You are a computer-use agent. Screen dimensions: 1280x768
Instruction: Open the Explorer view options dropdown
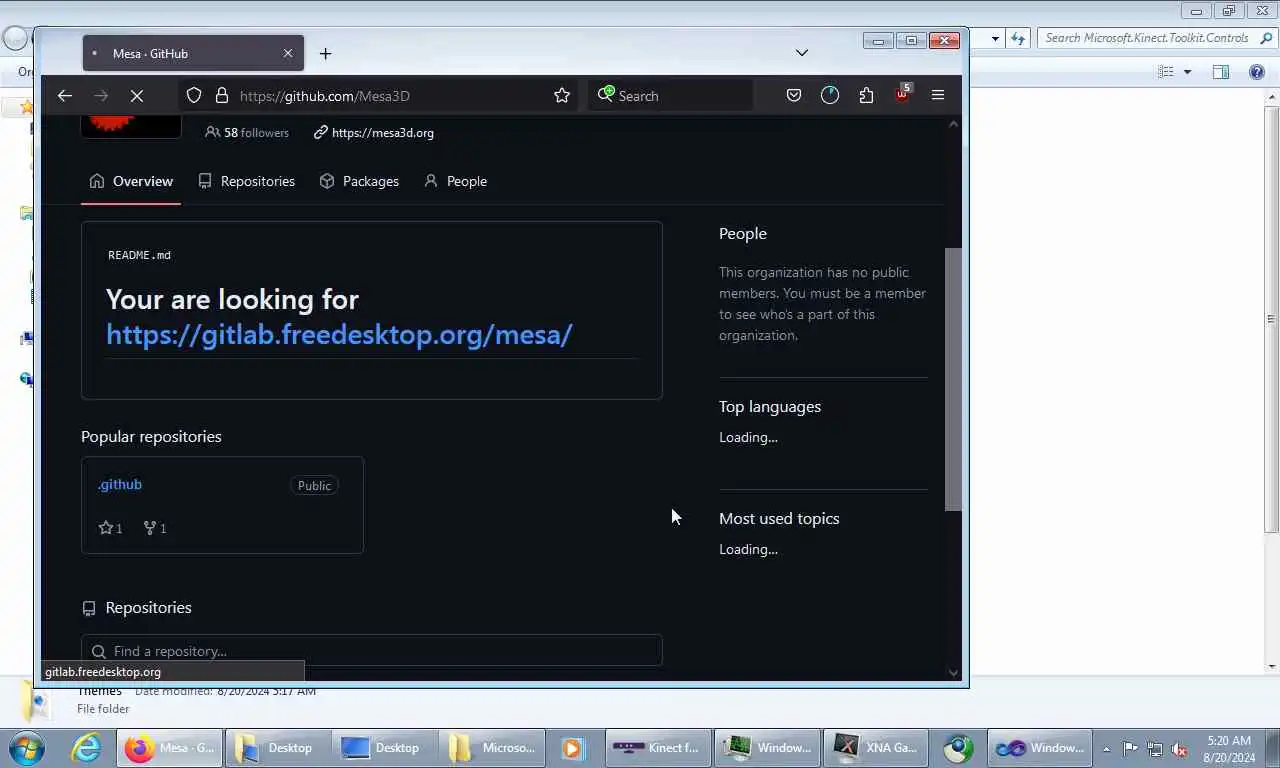click(x=1187, y=72)
